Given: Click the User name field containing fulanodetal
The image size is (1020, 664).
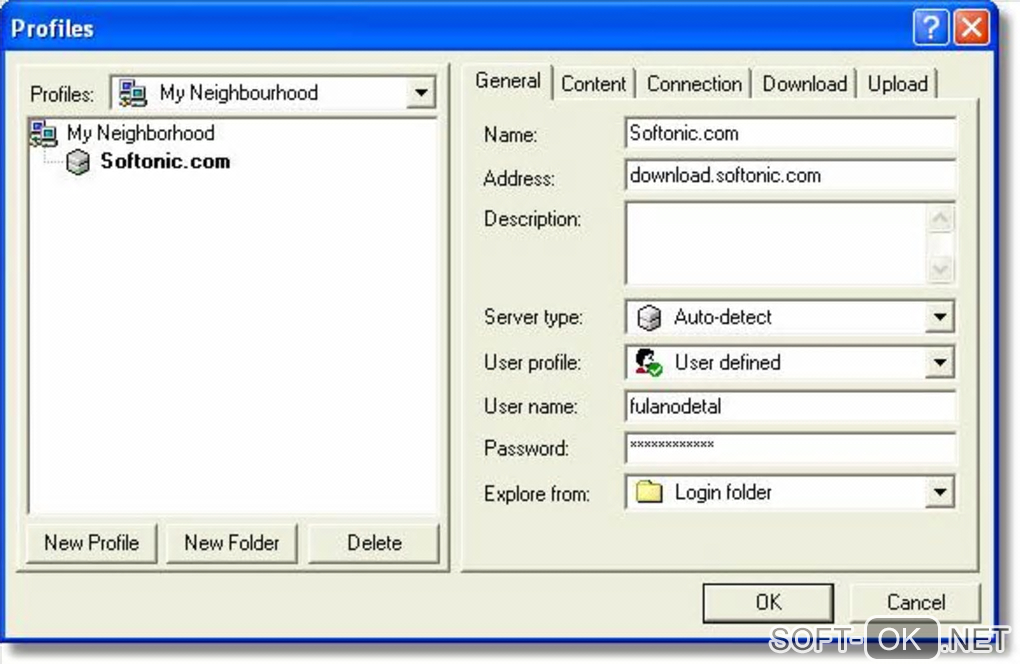Looking at the screenshot, I should pos(790,406).
